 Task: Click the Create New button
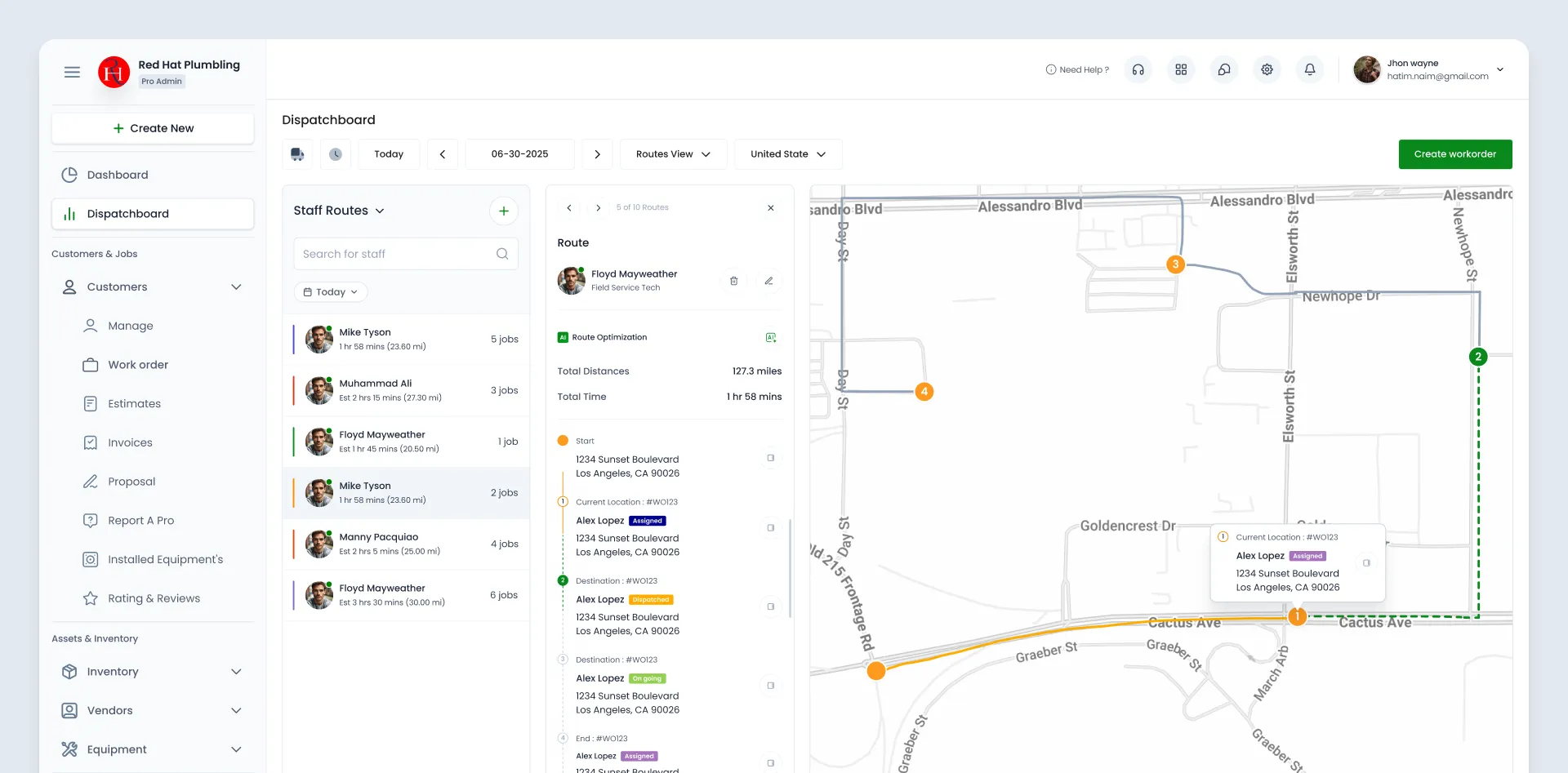[x=153, y=128]
